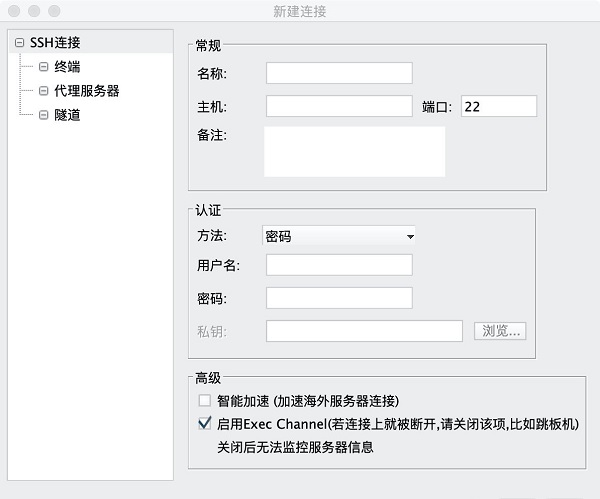Open the 方法 authentication dropdown
Image resolution: width=600 pixels, height=499 pixels.
point(339,236)
